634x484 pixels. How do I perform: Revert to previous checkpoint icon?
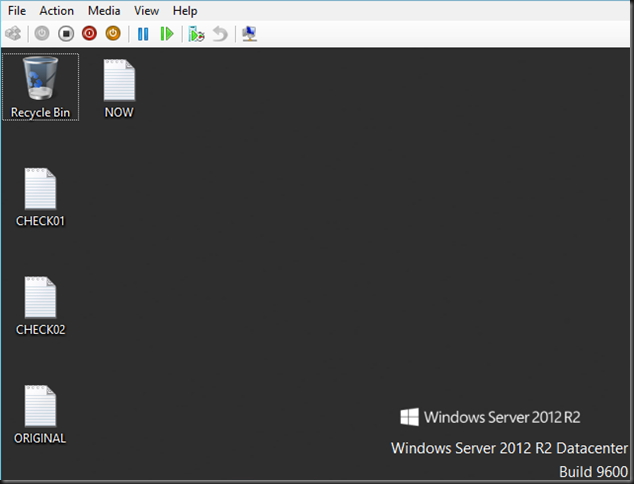point(220,34)
